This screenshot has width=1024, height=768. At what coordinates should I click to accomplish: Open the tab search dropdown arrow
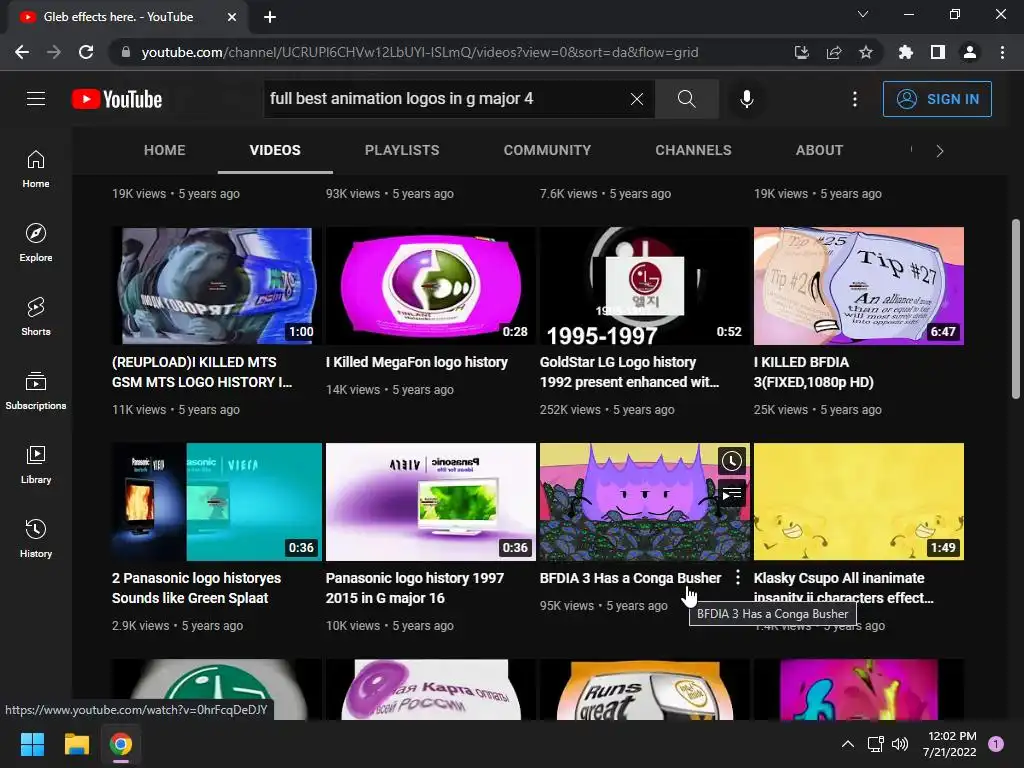pos(863,14)
